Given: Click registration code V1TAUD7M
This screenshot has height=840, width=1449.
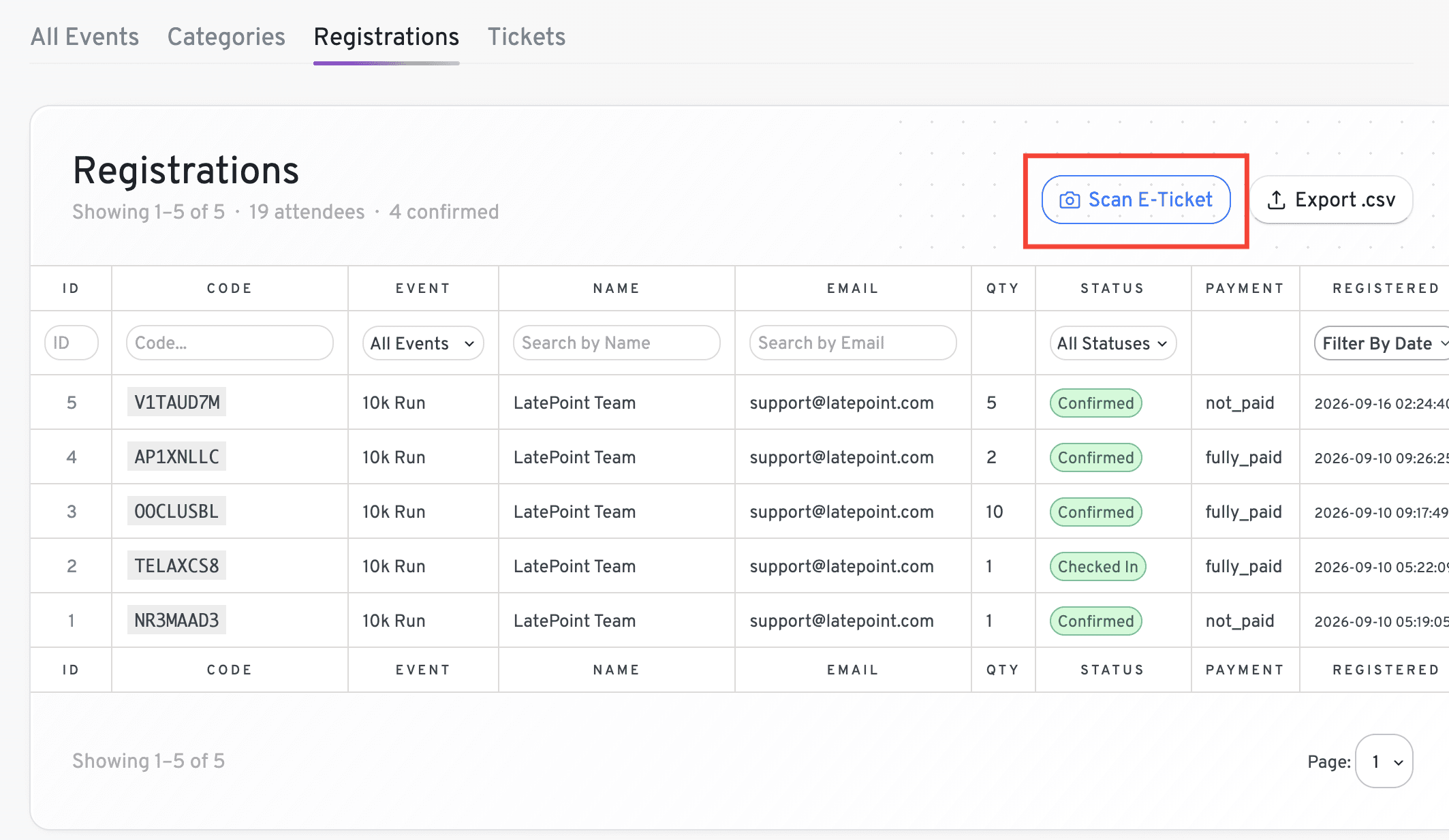Looking at the screenshot, I should point(176,402).
